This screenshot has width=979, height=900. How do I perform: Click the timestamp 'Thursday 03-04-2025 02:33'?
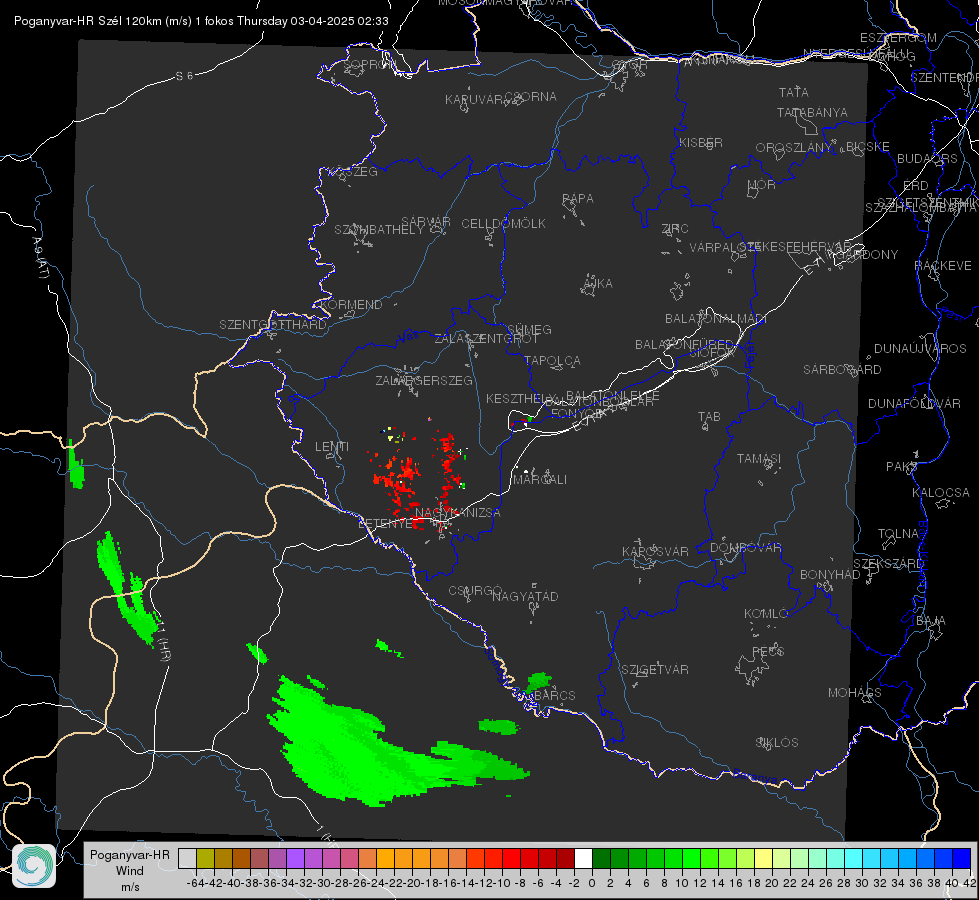(x=313, y=21)
